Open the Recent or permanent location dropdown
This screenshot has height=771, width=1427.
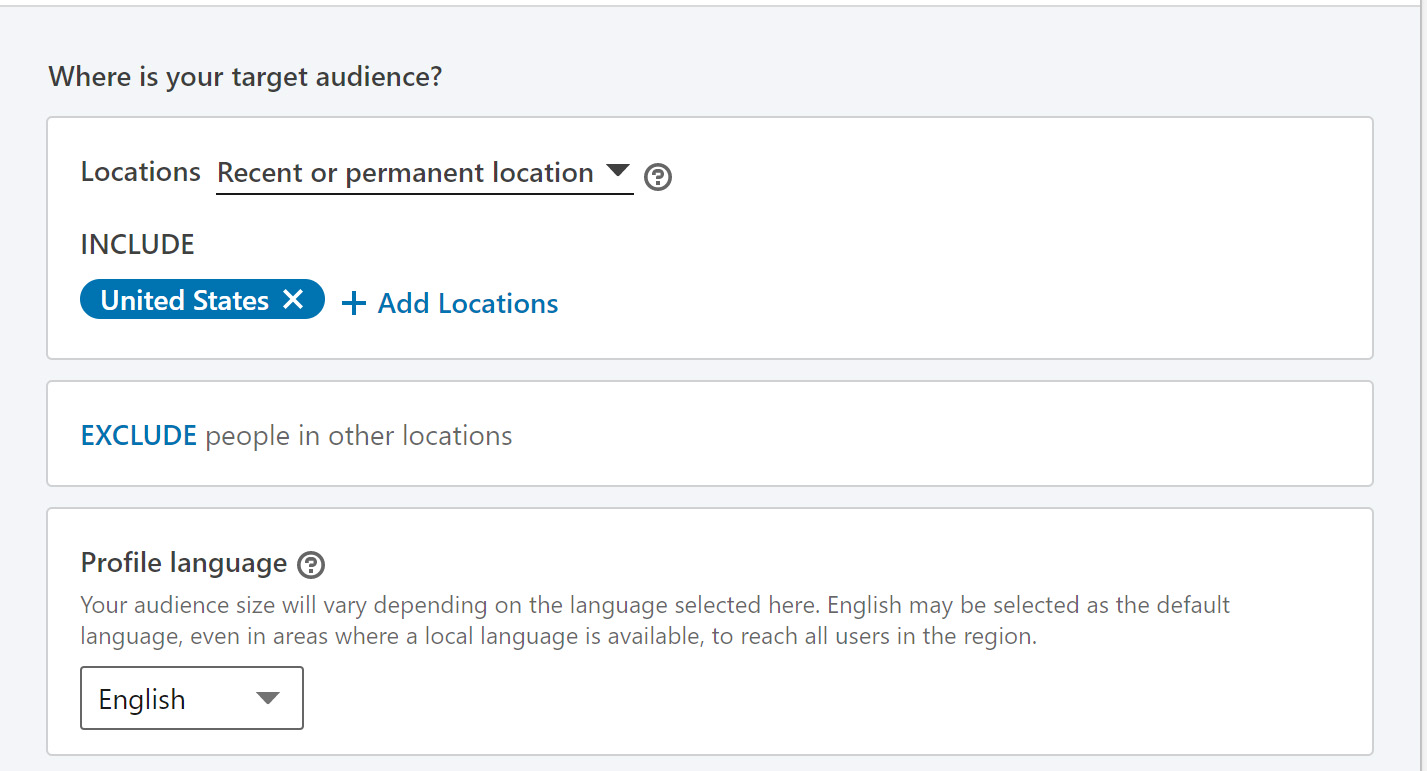424,173
